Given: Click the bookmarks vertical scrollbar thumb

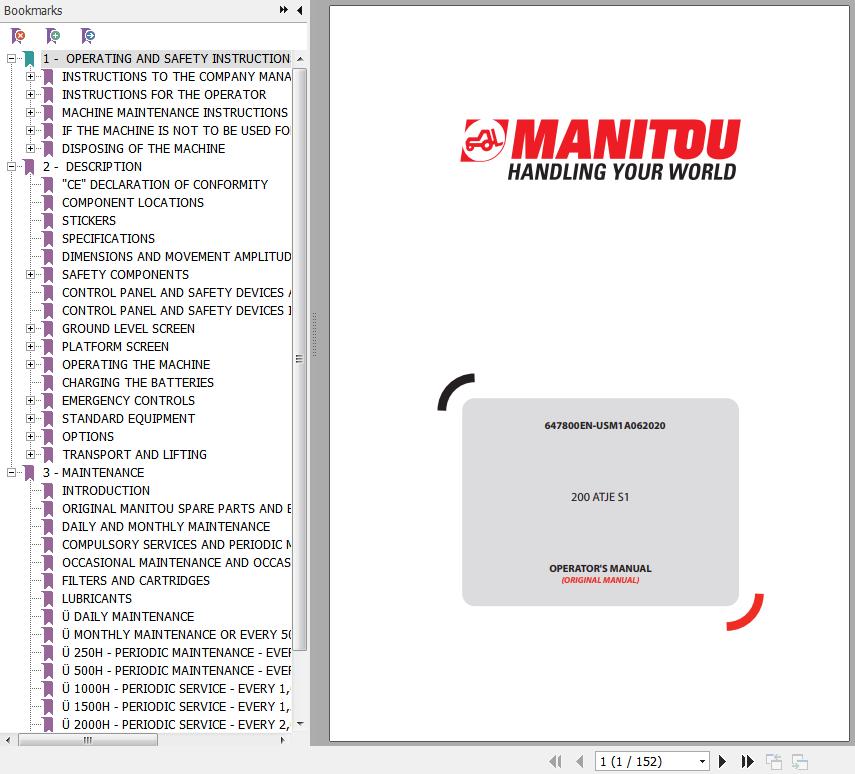Looking at the screenshot, I should (299, 359).
